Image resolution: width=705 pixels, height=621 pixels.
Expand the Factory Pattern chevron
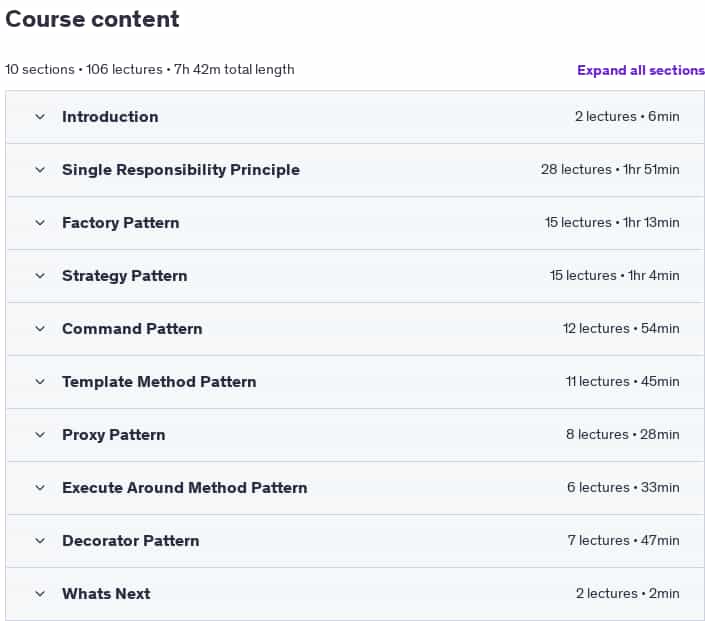(x=40, y=223)
